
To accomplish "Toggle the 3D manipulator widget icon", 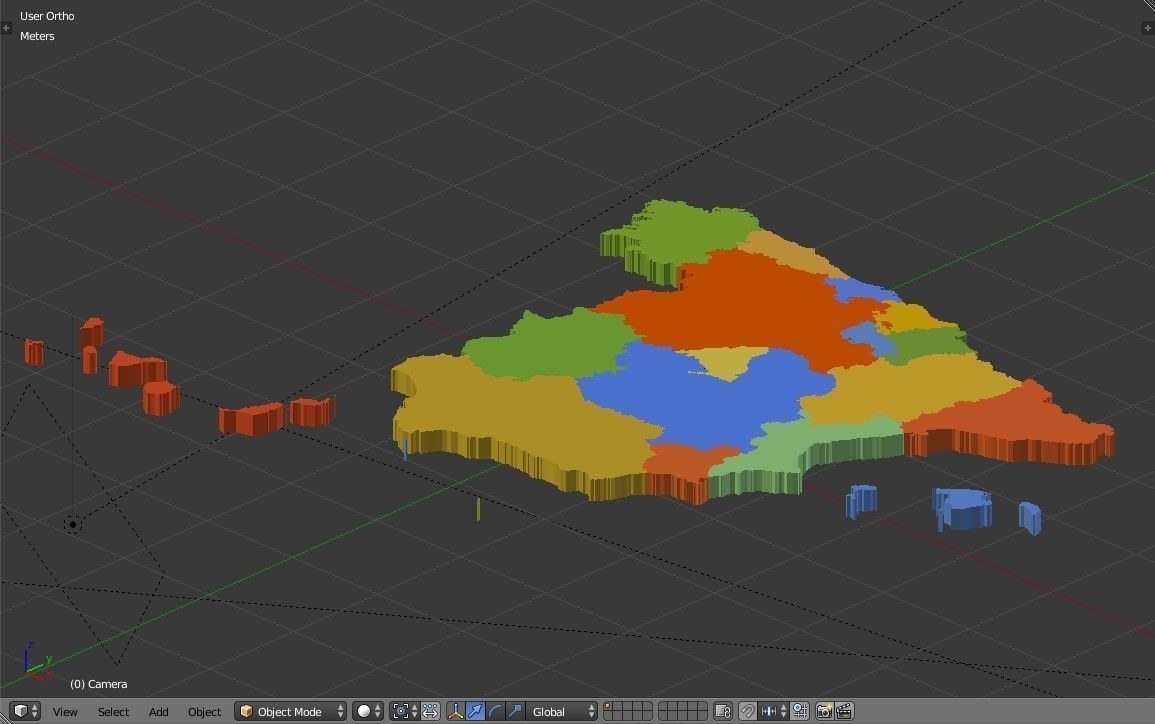I will [456, 711].
